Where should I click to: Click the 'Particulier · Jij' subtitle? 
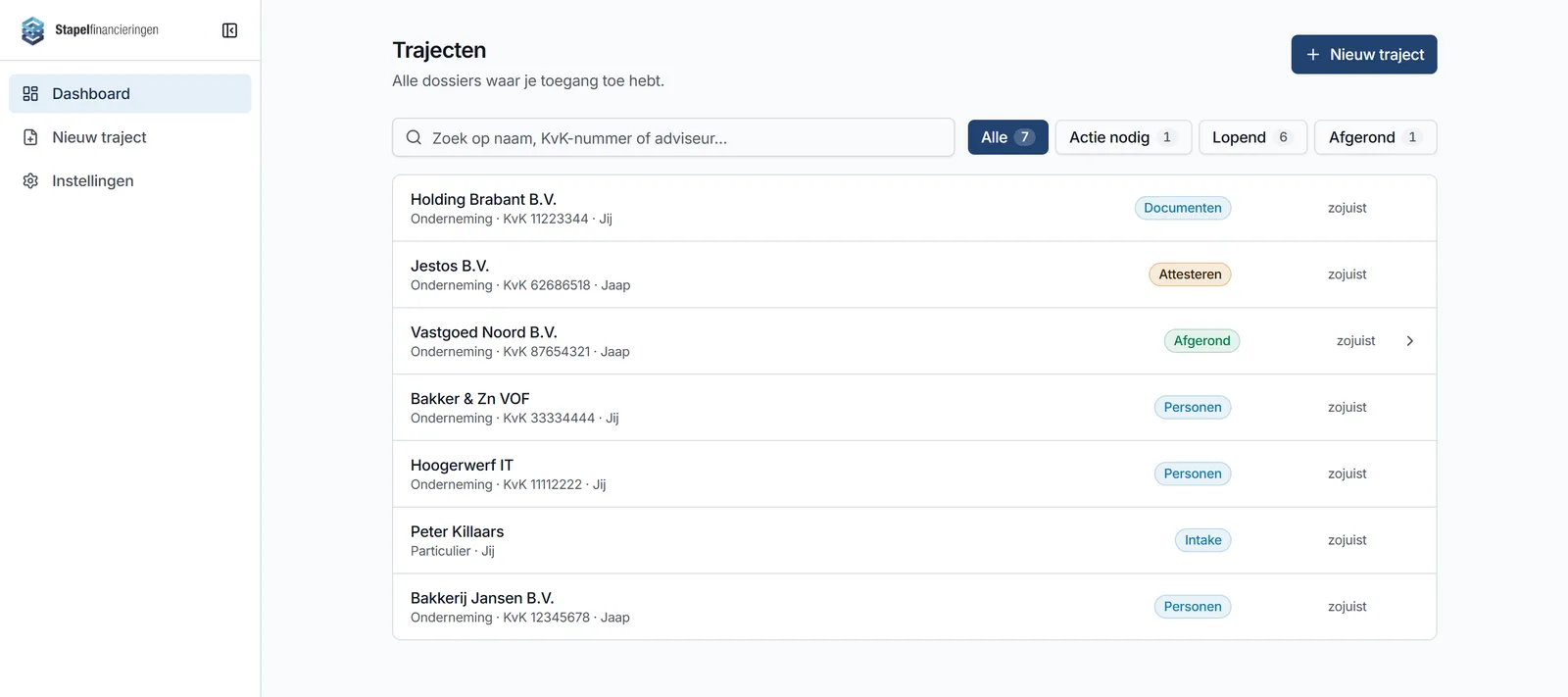[x=453, y=551]
